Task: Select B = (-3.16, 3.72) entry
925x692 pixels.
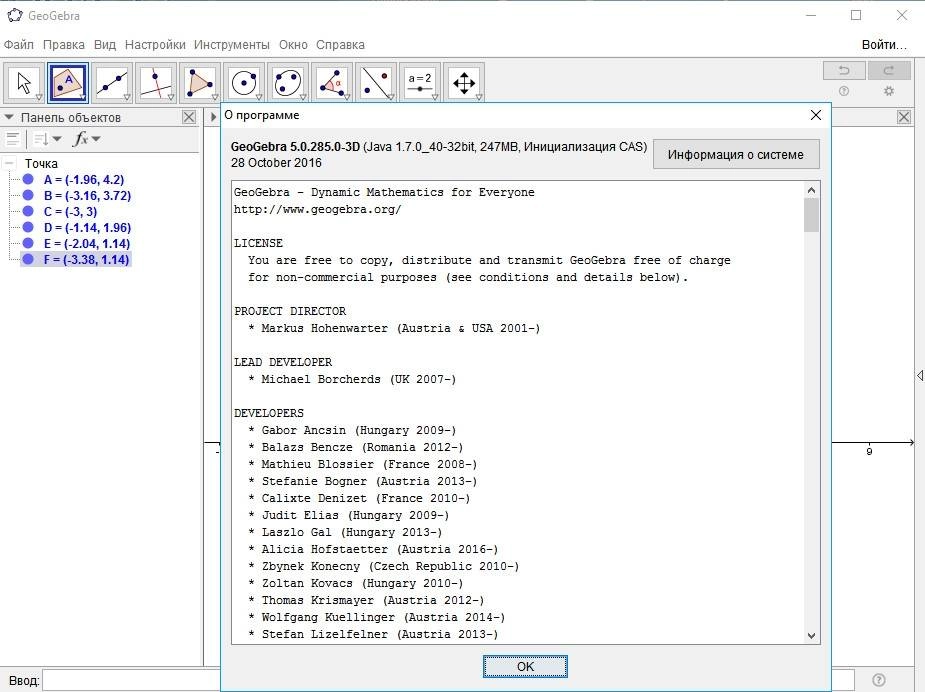Action: [x=87, y=195]
